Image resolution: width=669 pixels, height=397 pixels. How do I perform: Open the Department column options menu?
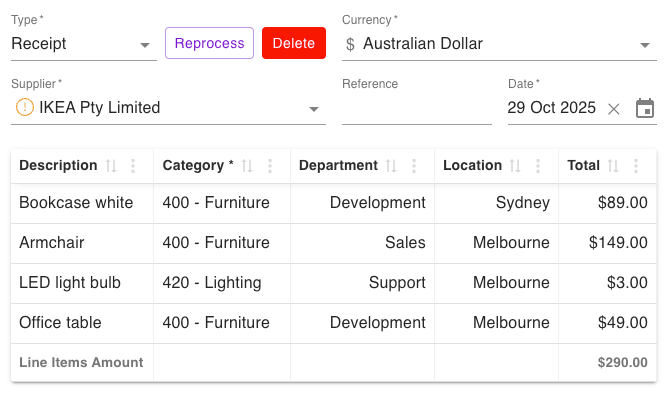pos(414,166)
